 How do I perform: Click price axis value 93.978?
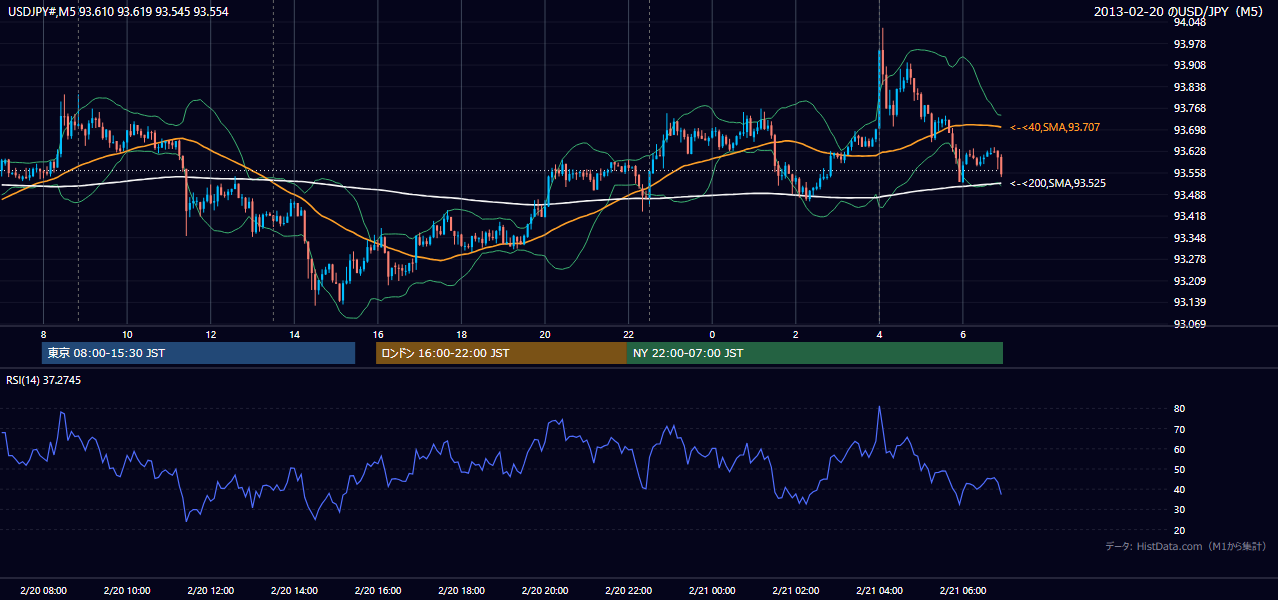pos(1190,44)
